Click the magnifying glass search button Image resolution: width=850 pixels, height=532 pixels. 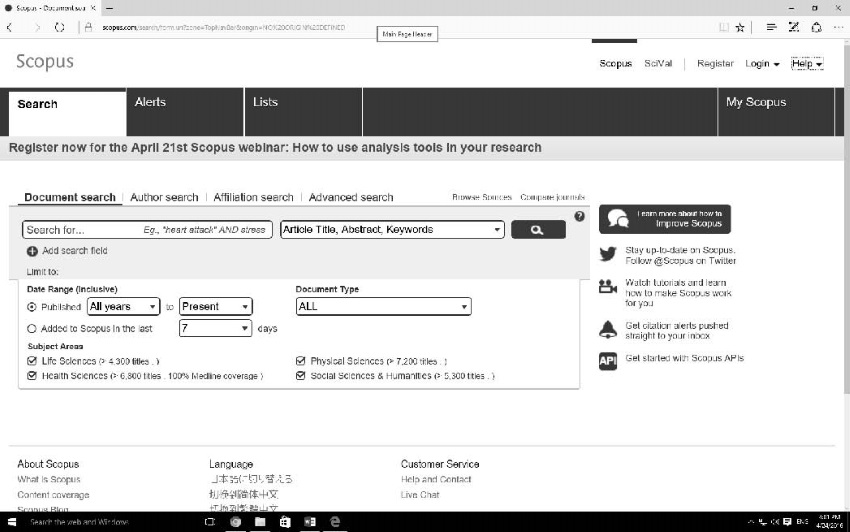pos(538,229)
